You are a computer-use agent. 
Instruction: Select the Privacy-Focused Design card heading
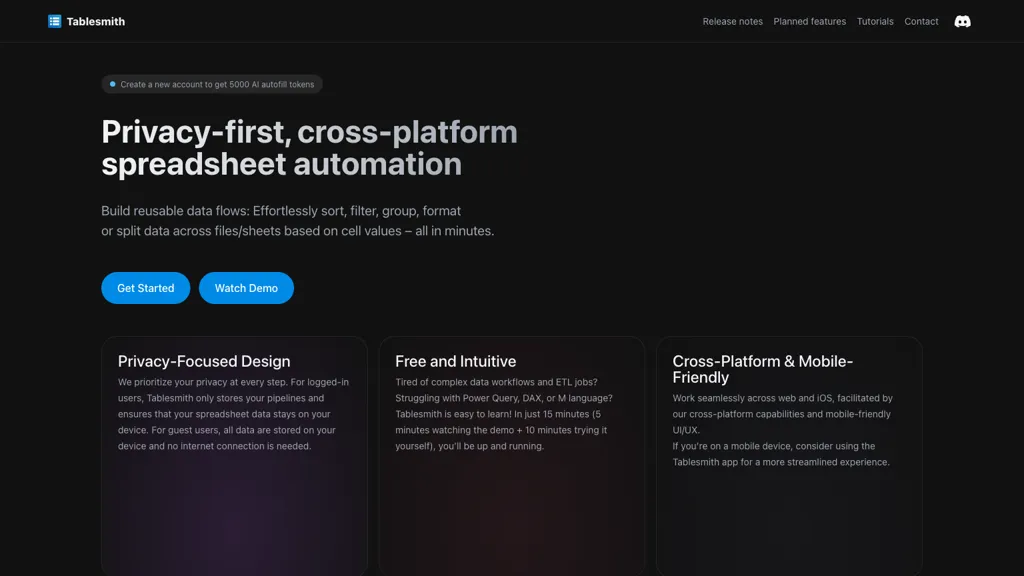(x=204, y=361)
